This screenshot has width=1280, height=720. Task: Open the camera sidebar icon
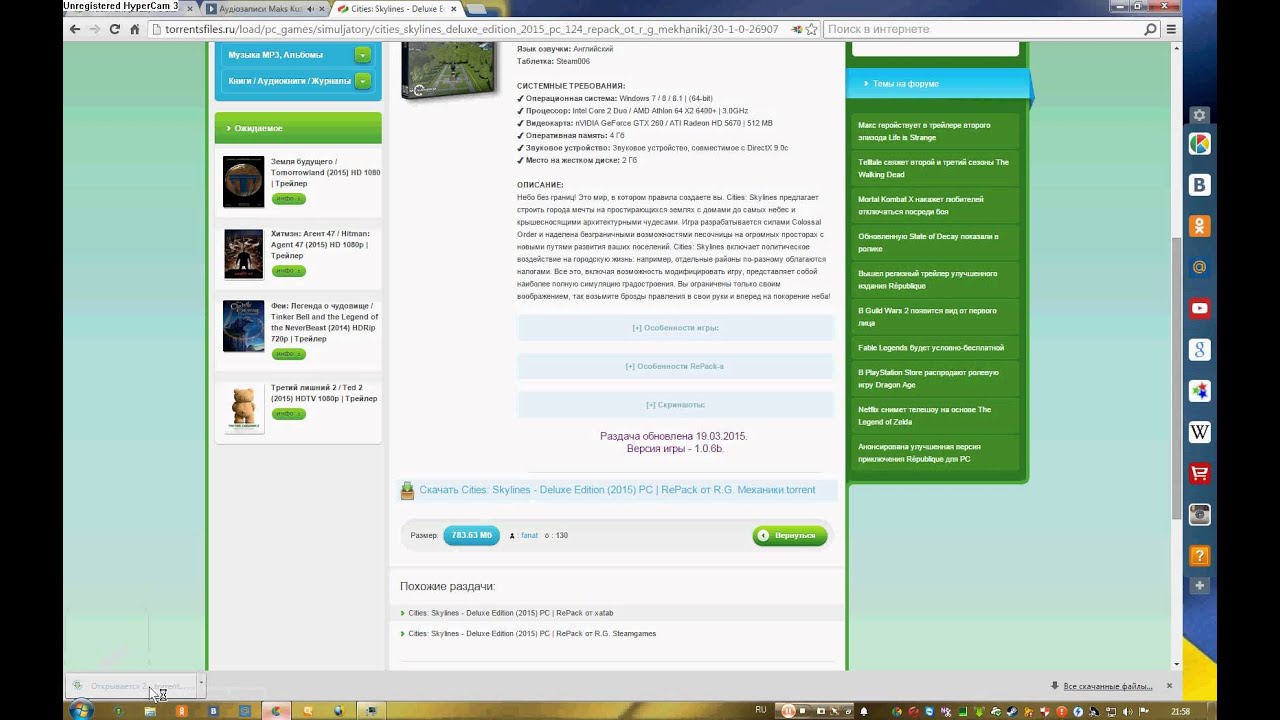pos(1200,514)
